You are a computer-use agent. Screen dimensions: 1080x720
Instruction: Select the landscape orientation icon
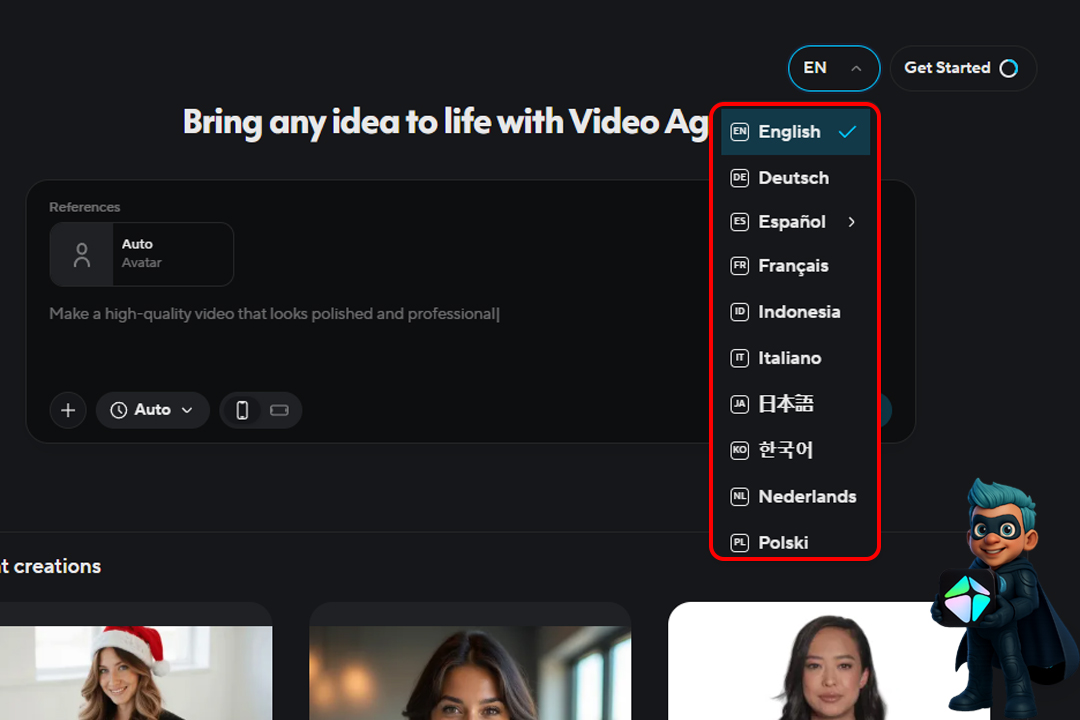tap(279, 410)
